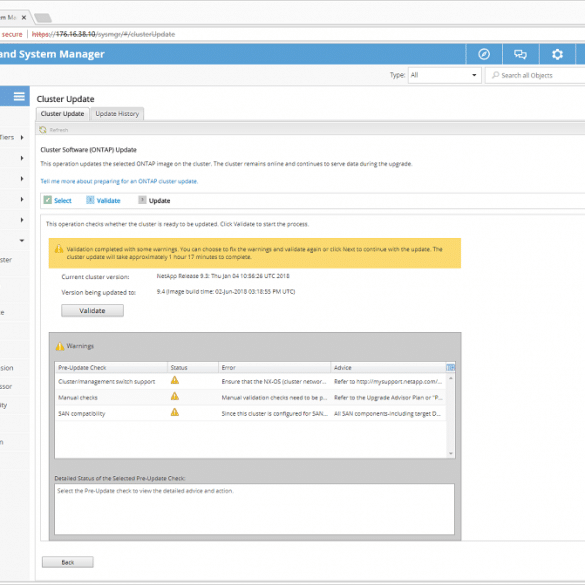Click advice text 'Refer to http://mysupport.netapp.com/...'
The image size is (585, 585).
(388, 381)
